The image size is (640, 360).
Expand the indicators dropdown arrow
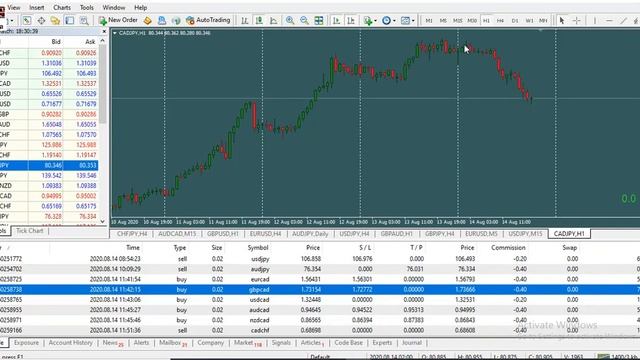[x=375, y=21]
